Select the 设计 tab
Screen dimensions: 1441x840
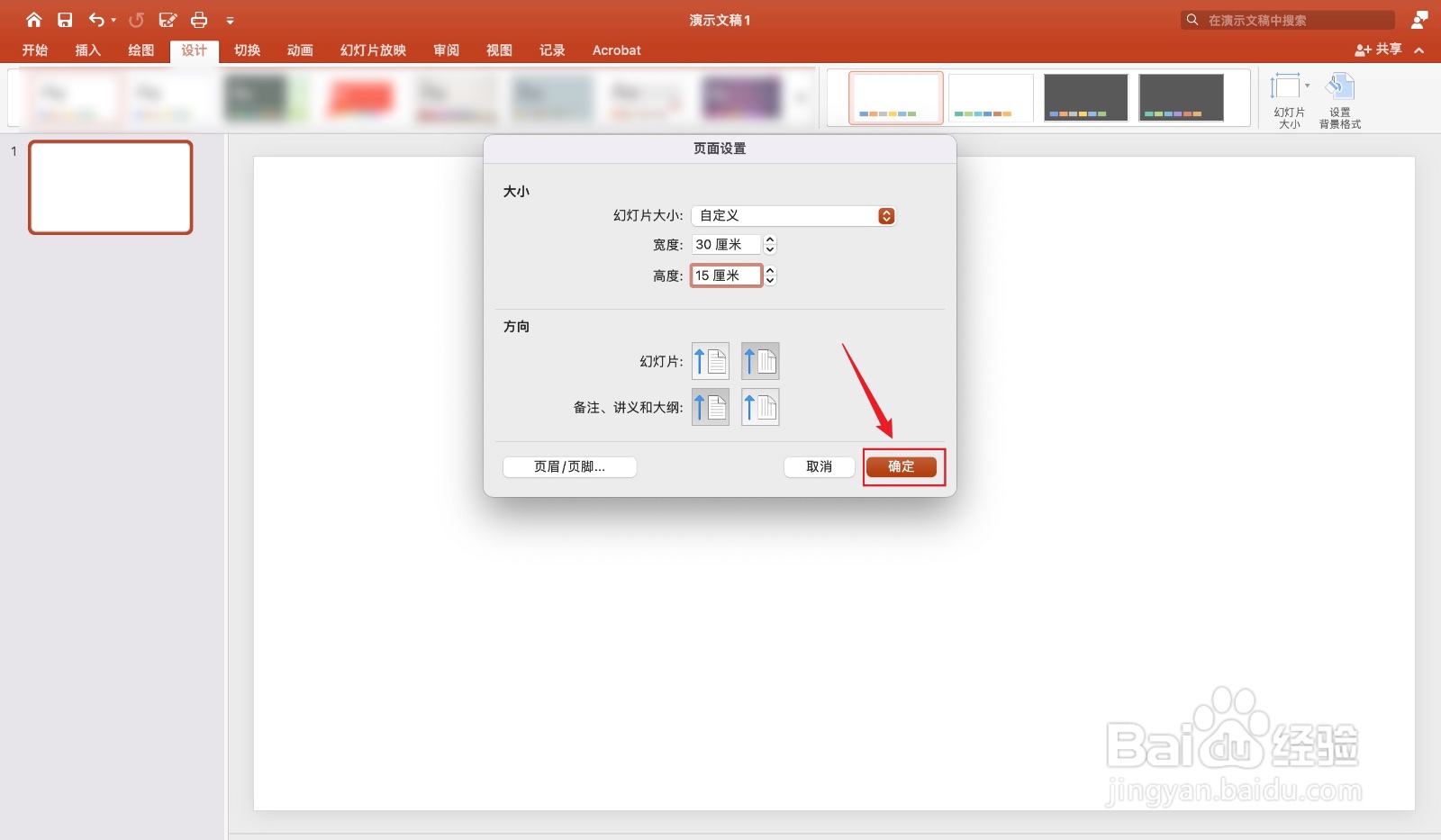tap(194, 50)
